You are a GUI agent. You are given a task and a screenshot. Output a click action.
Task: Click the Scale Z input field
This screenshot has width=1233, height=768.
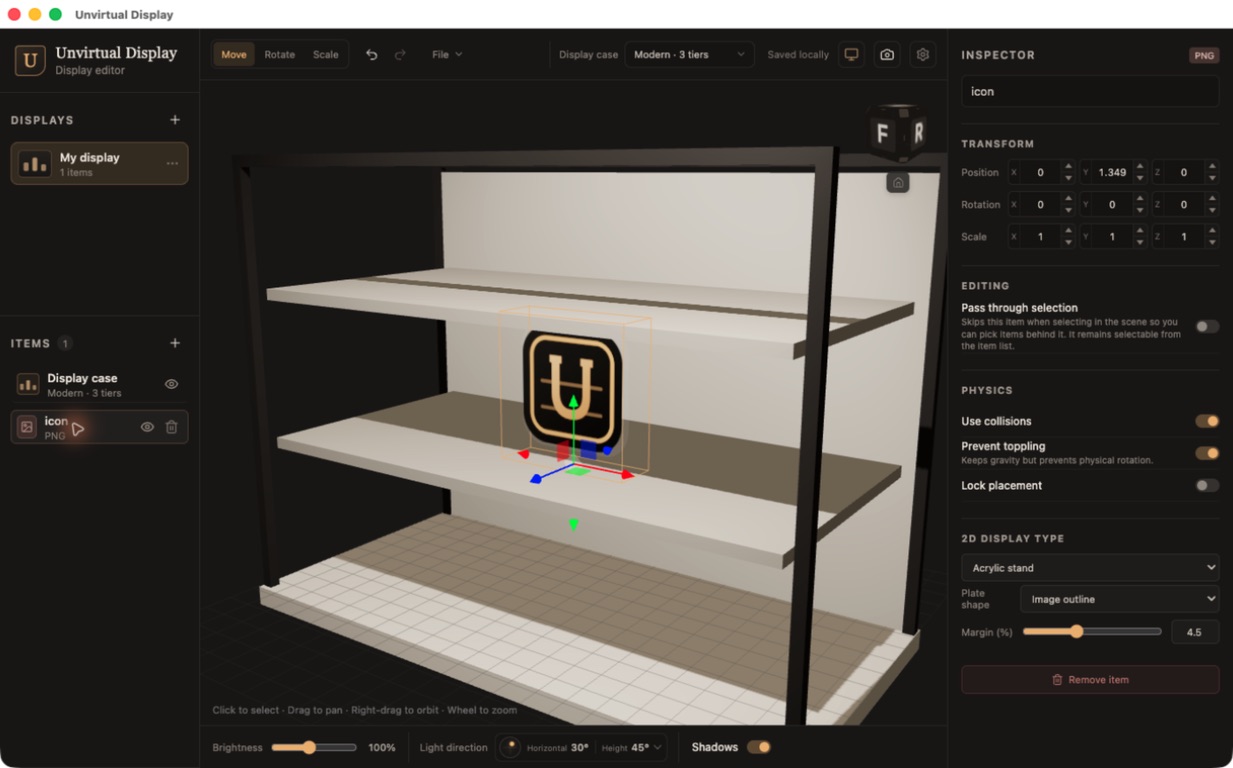pyautogui.click(x=1186, y=237)
